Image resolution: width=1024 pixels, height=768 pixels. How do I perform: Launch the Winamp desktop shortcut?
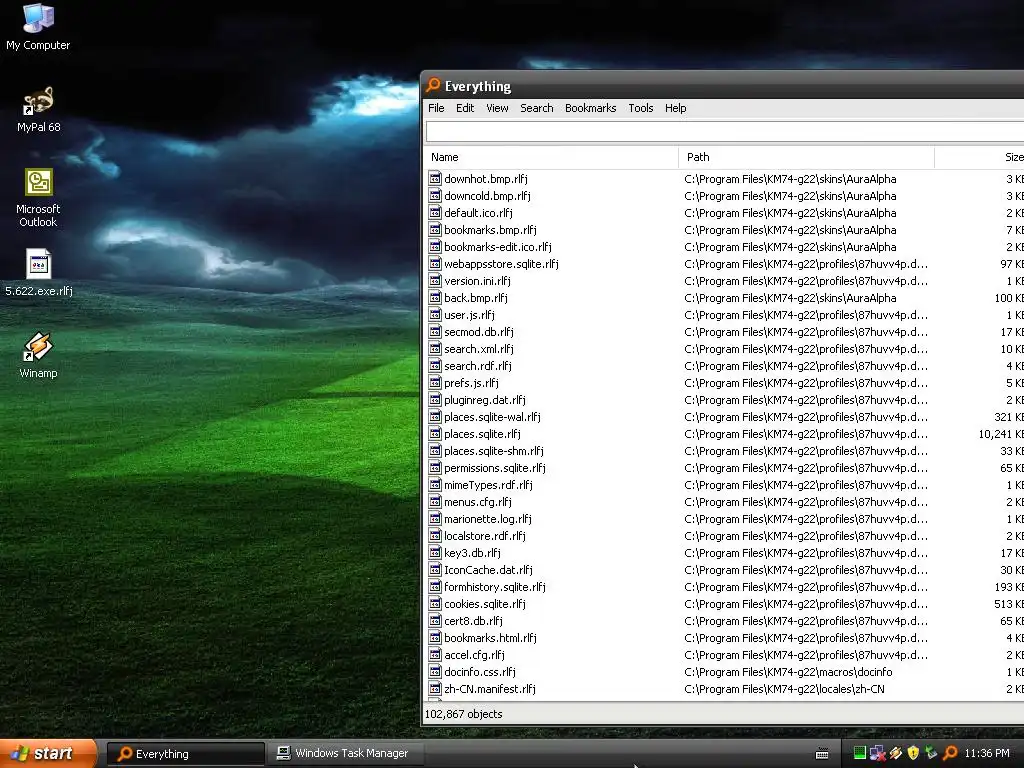38,355
